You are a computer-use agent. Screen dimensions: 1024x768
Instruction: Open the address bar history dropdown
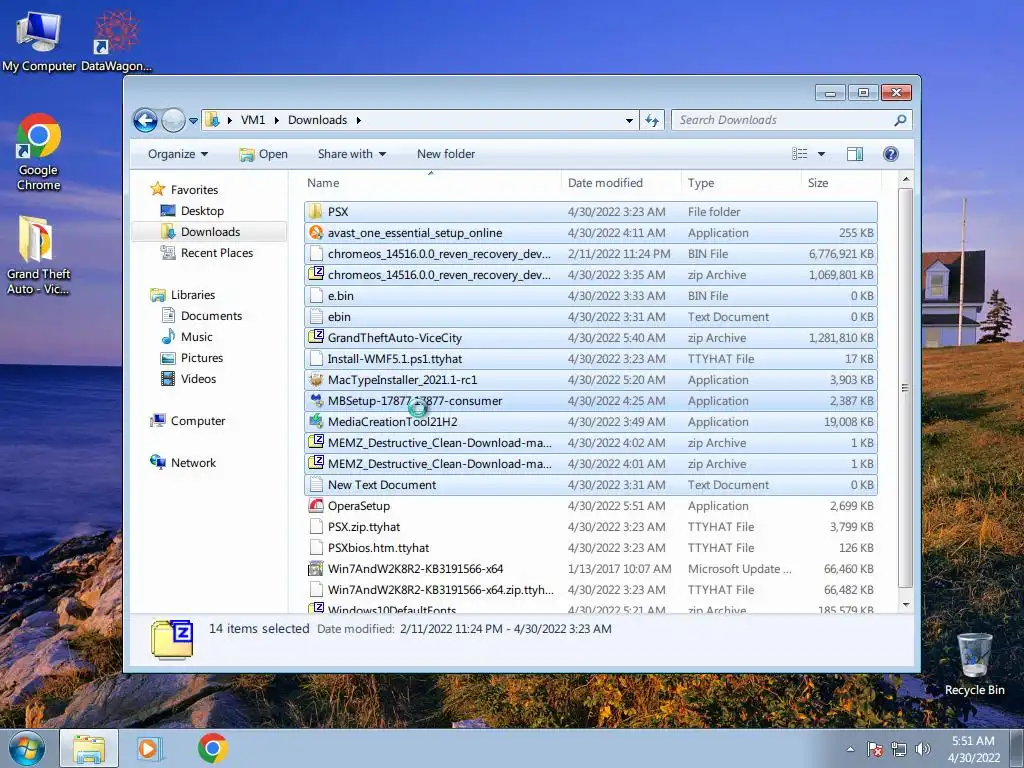(x=629, y=120)
